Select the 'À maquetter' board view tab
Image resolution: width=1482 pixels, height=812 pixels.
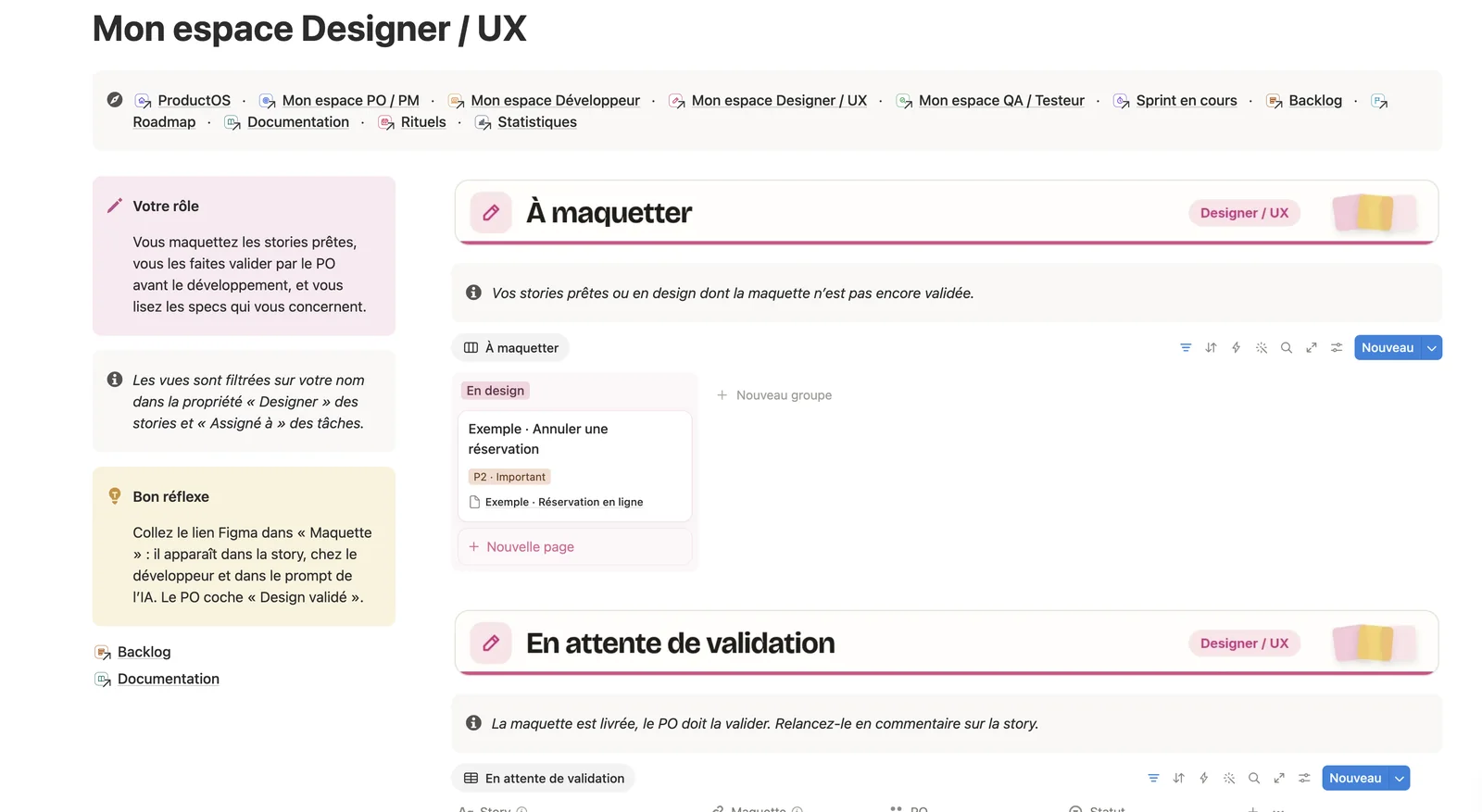[x=510, y=348]
